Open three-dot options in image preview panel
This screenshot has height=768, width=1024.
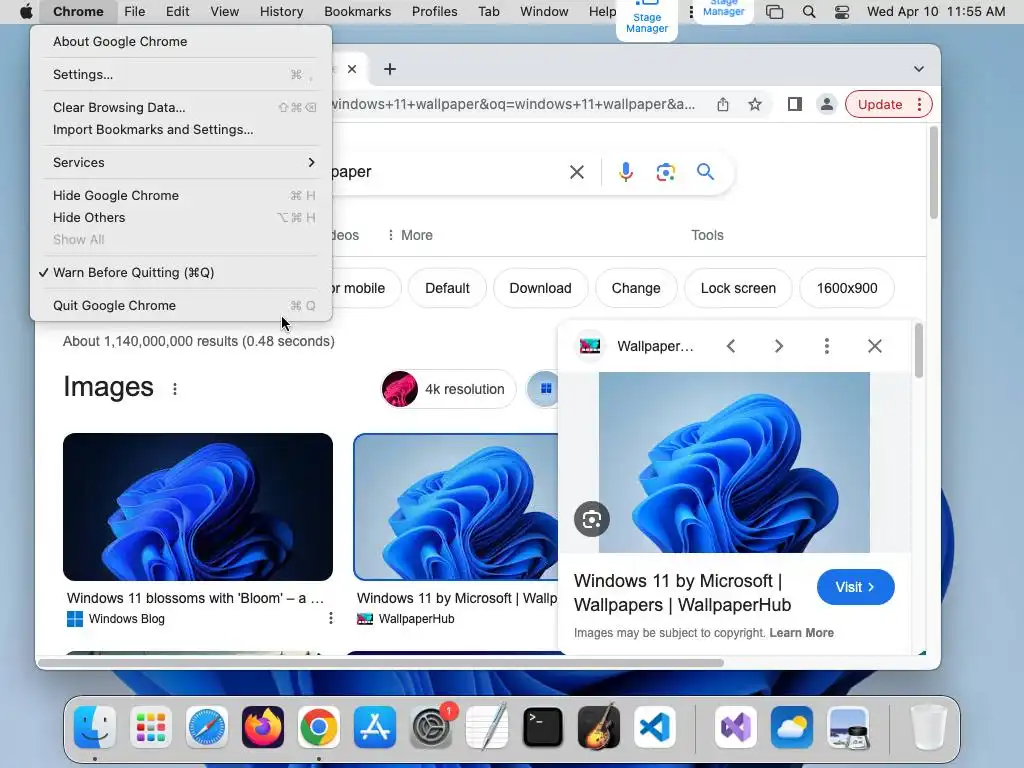point(827,346)
